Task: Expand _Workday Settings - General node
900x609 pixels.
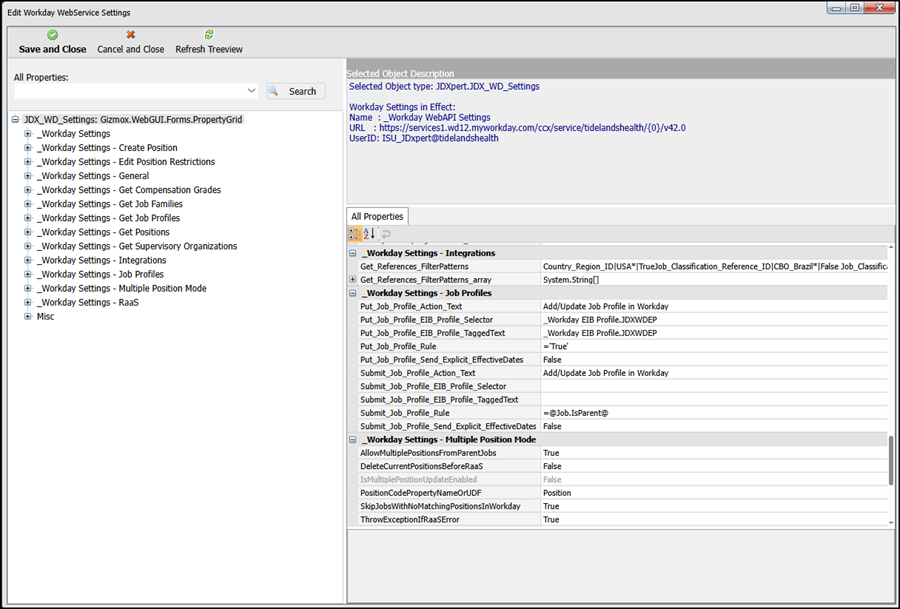Action: click(28, 176)
